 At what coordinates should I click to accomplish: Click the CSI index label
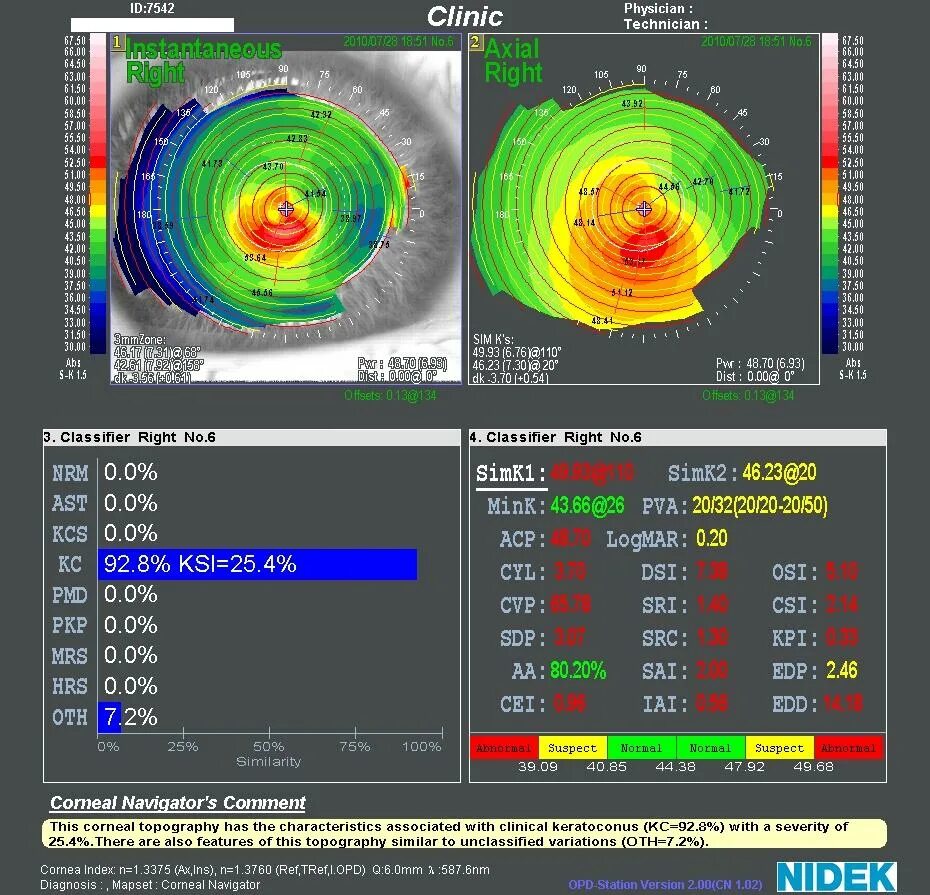[795, 606]
